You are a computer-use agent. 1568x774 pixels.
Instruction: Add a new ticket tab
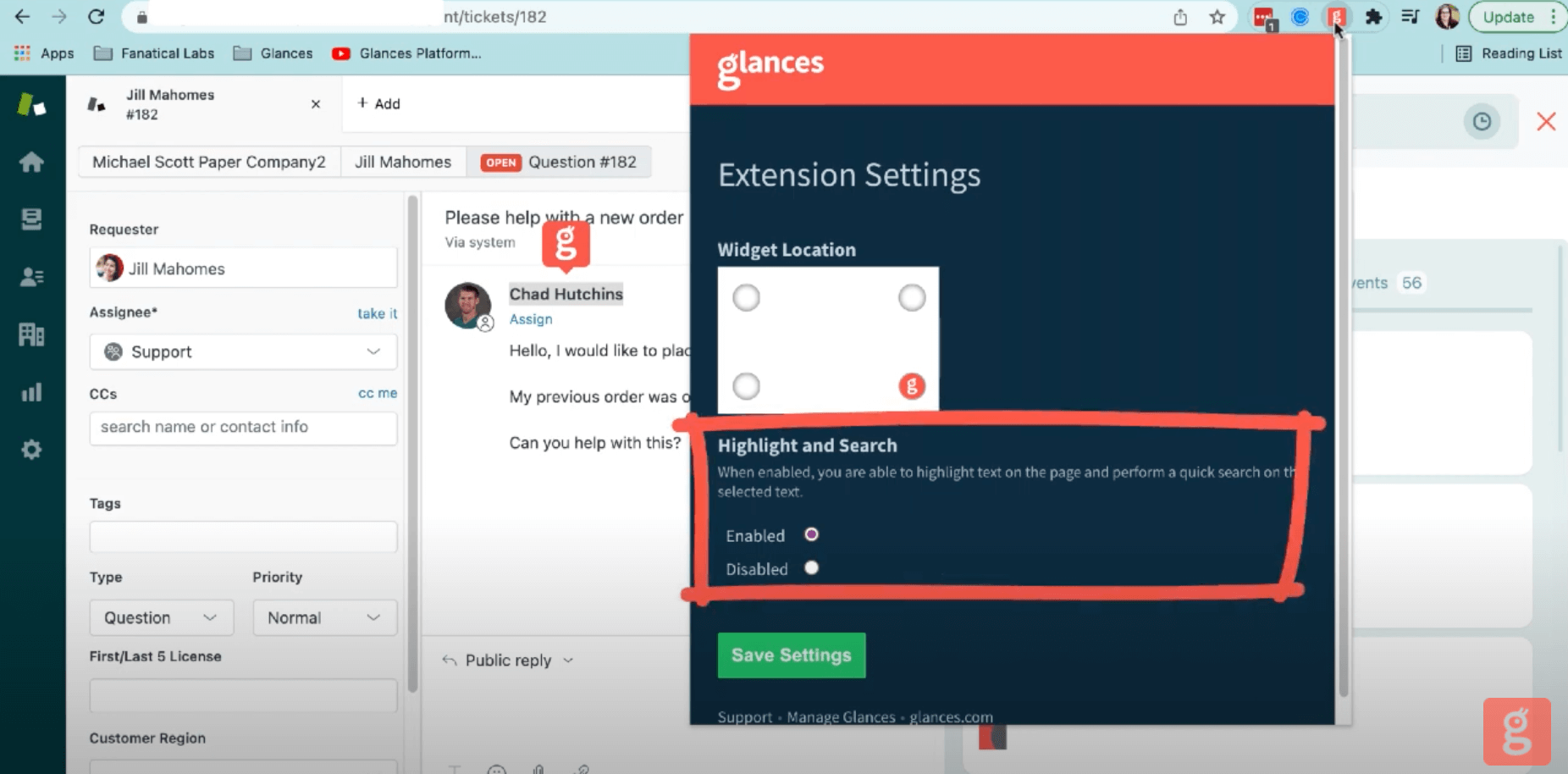coord(378,103)
